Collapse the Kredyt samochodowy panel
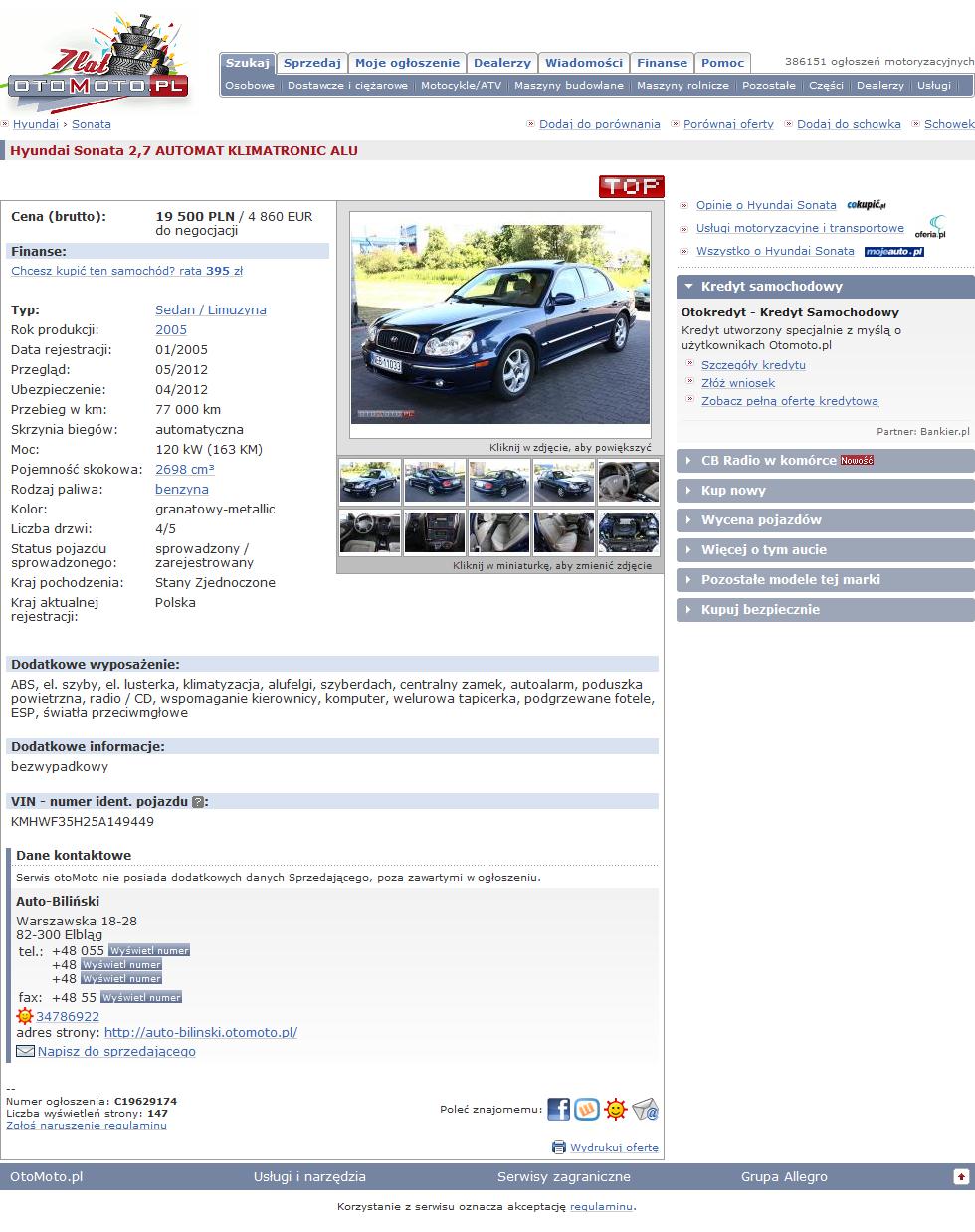The image size is (975, 1232). point(826,286)
